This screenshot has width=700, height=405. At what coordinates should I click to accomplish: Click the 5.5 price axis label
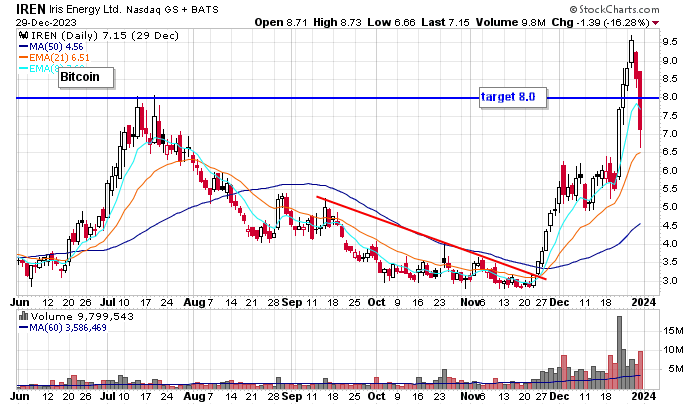coord(670,189)
